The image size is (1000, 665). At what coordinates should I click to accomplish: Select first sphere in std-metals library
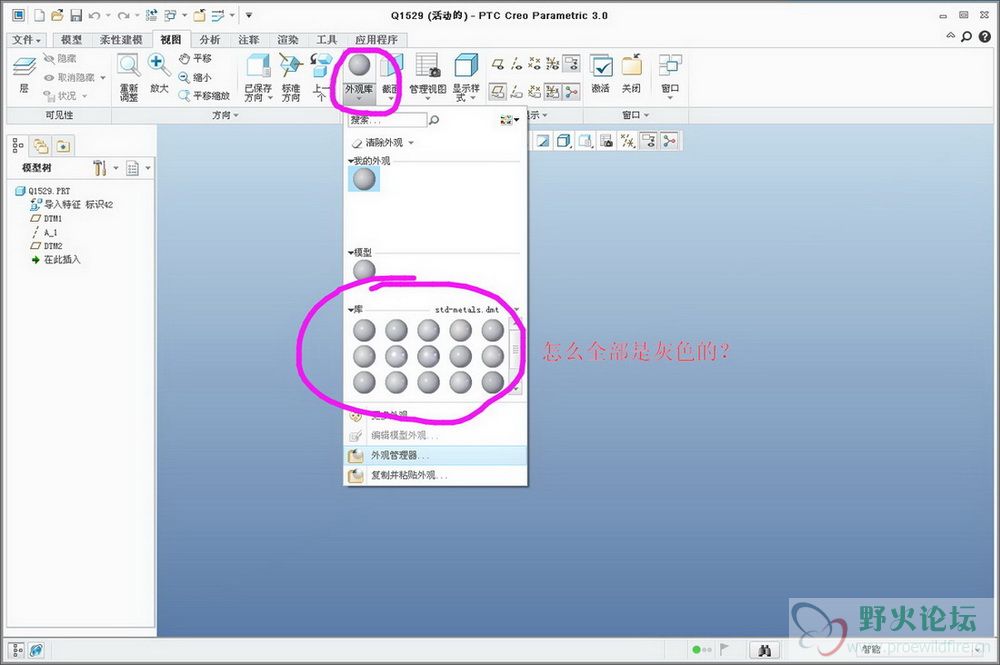point(364,330)
